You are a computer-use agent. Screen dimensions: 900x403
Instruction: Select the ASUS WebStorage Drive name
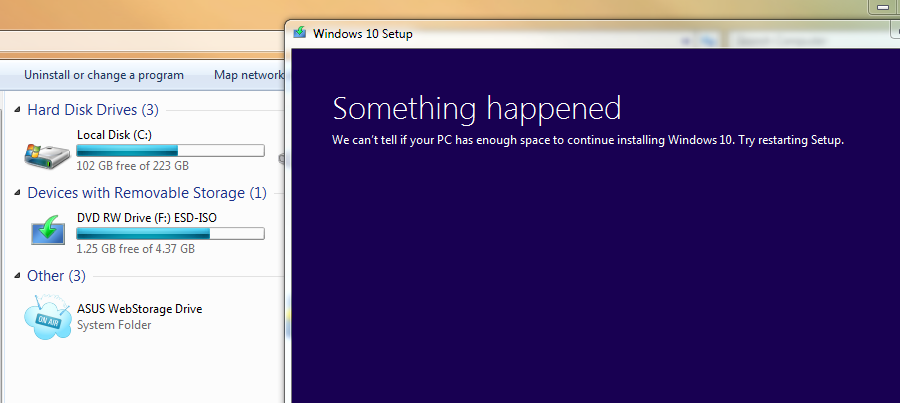point(139,309)
